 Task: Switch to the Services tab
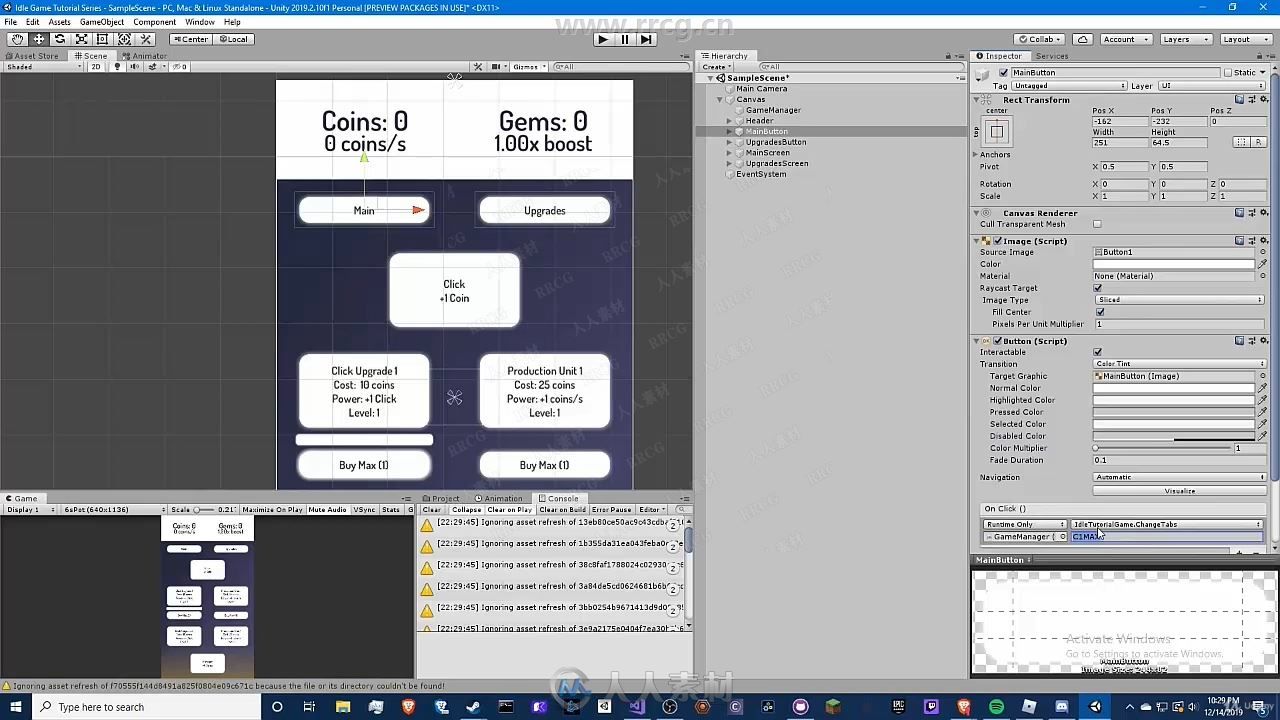tap(1051, 56)
